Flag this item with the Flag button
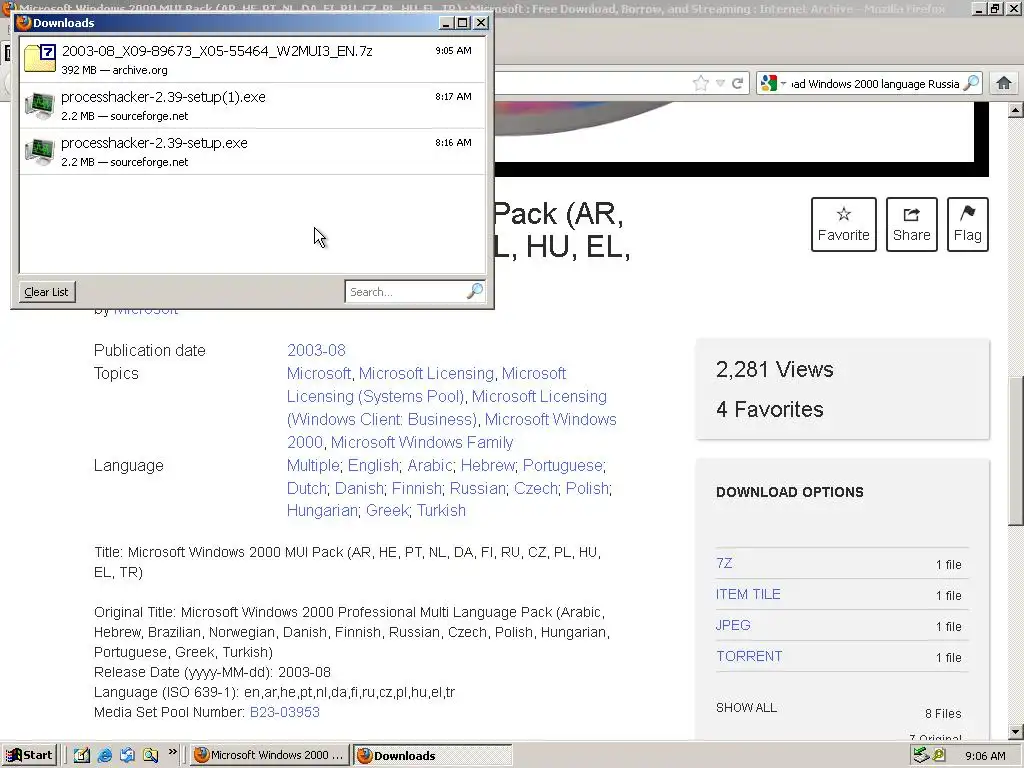Viewport: 1024px width, 768px height. pos(967,224)
